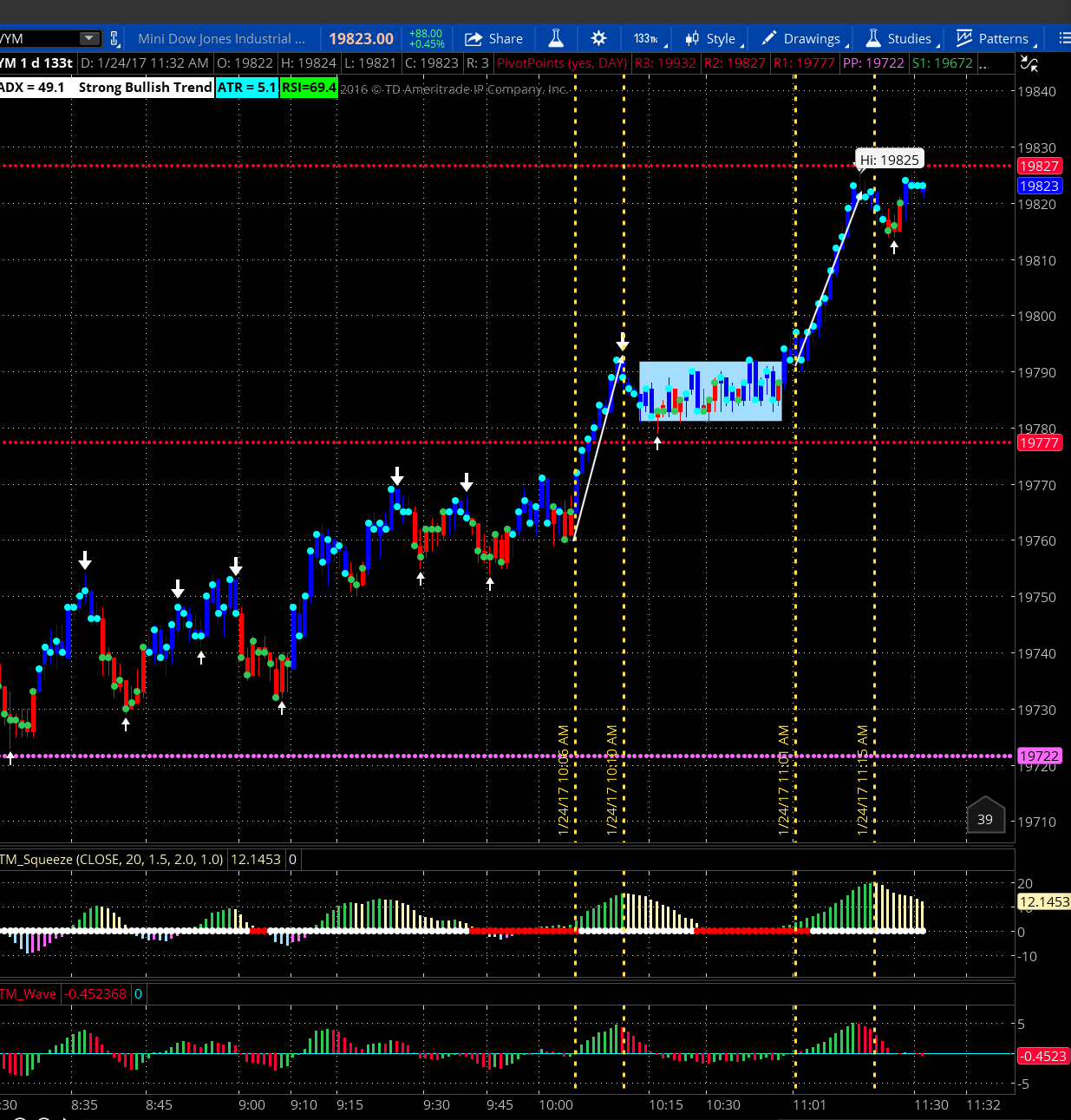Click the 19827 R2 pivot price tag
Viewport: 1071px width, 1120px height.
click(1039, 166)
